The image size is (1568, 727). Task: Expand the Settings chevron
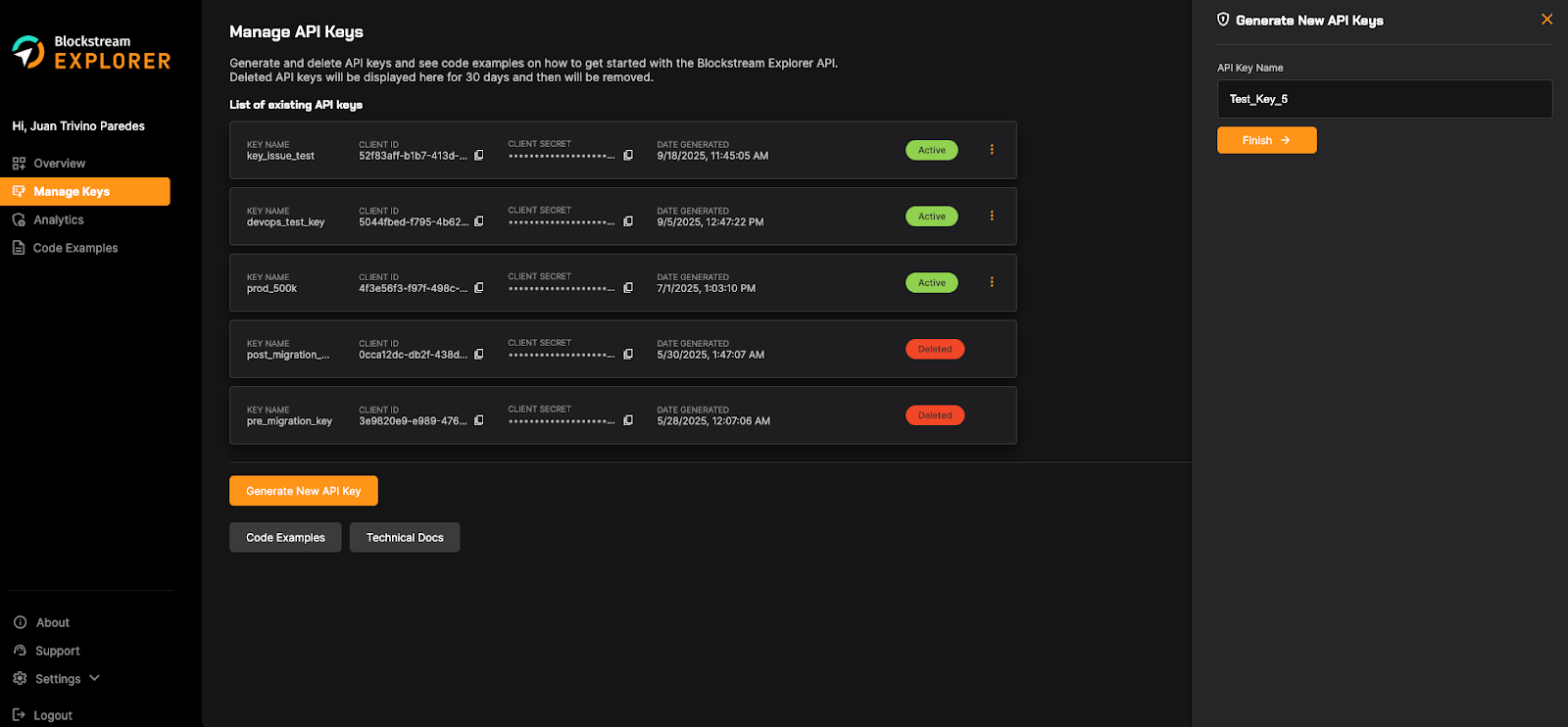tap(95, 678)
